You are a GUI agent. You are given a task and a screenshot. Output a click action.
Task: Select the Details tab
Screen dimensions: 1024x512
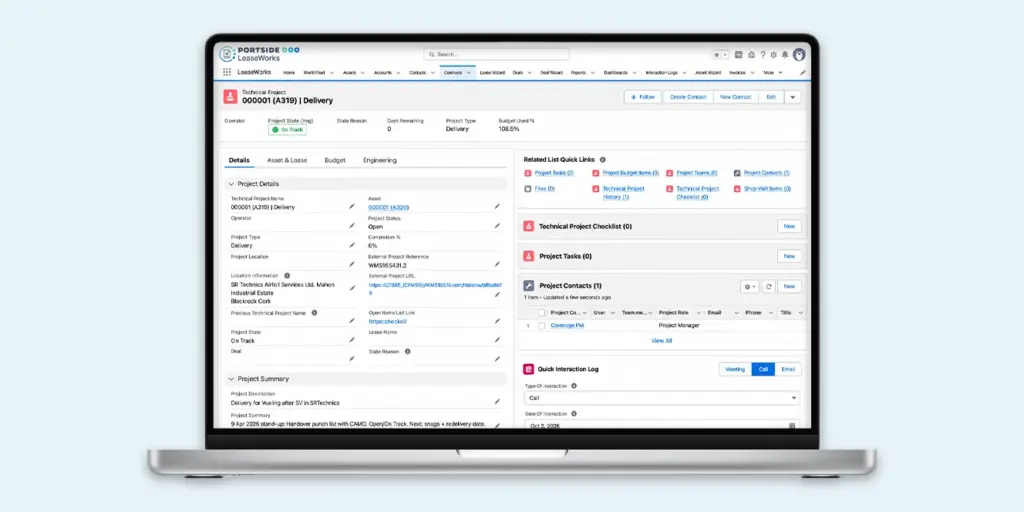239,160
